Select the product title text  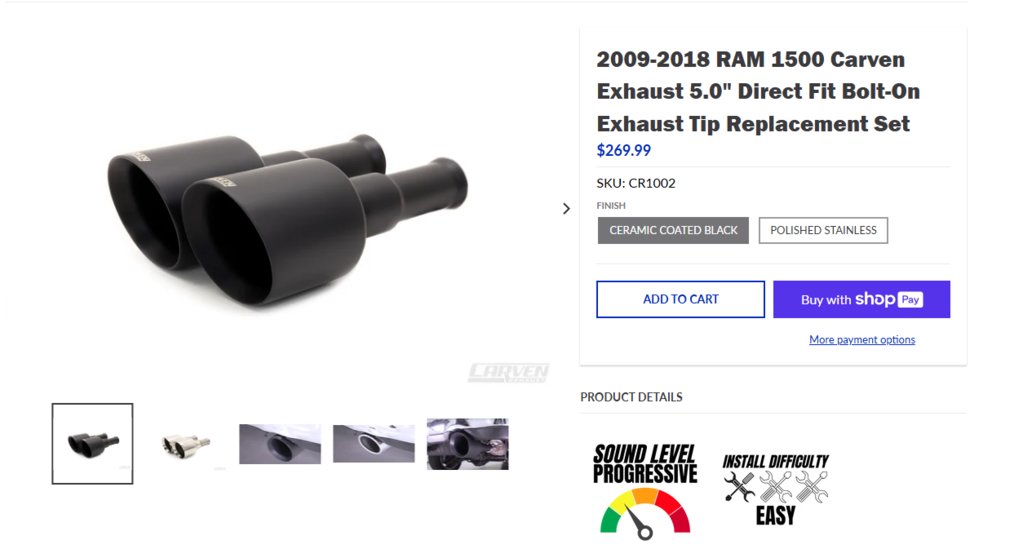(x=758, y=91)
